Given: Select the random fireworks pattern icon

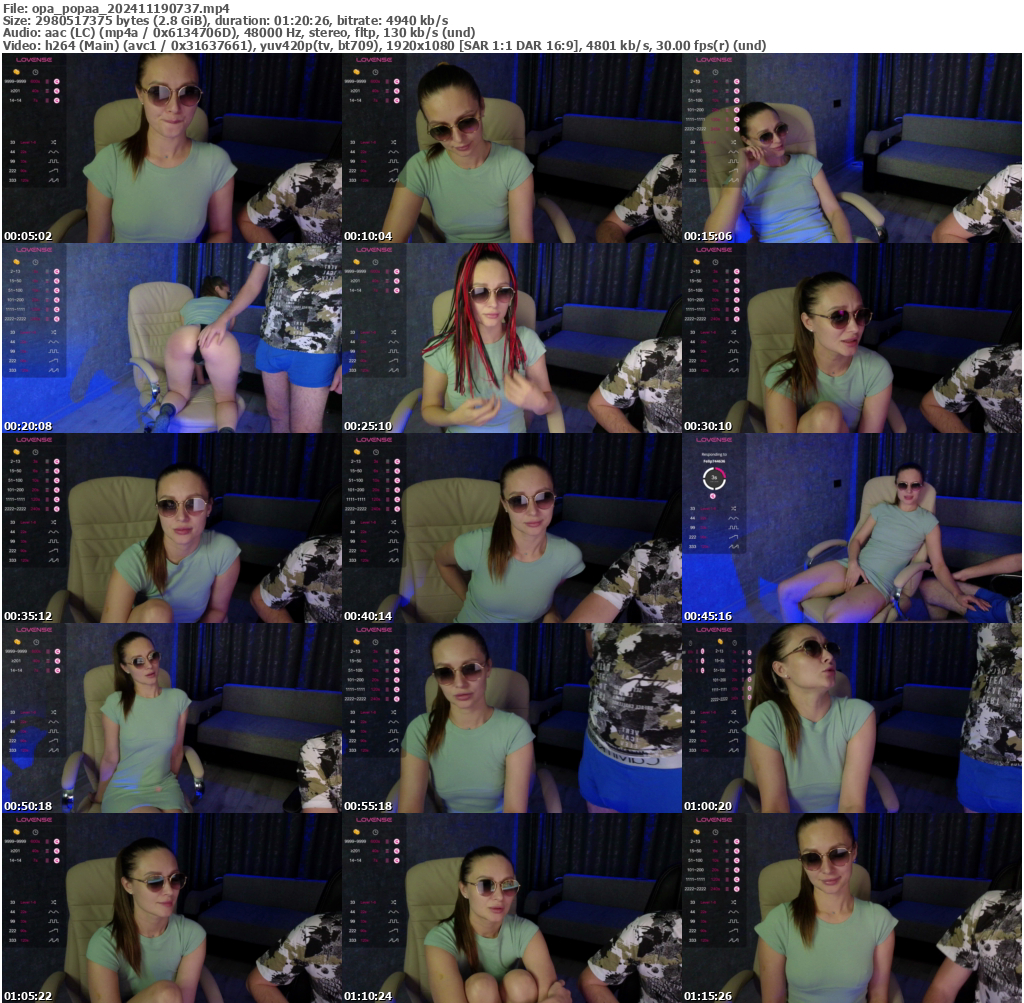Looking at the screenshot, I should (x=54, y=180).
